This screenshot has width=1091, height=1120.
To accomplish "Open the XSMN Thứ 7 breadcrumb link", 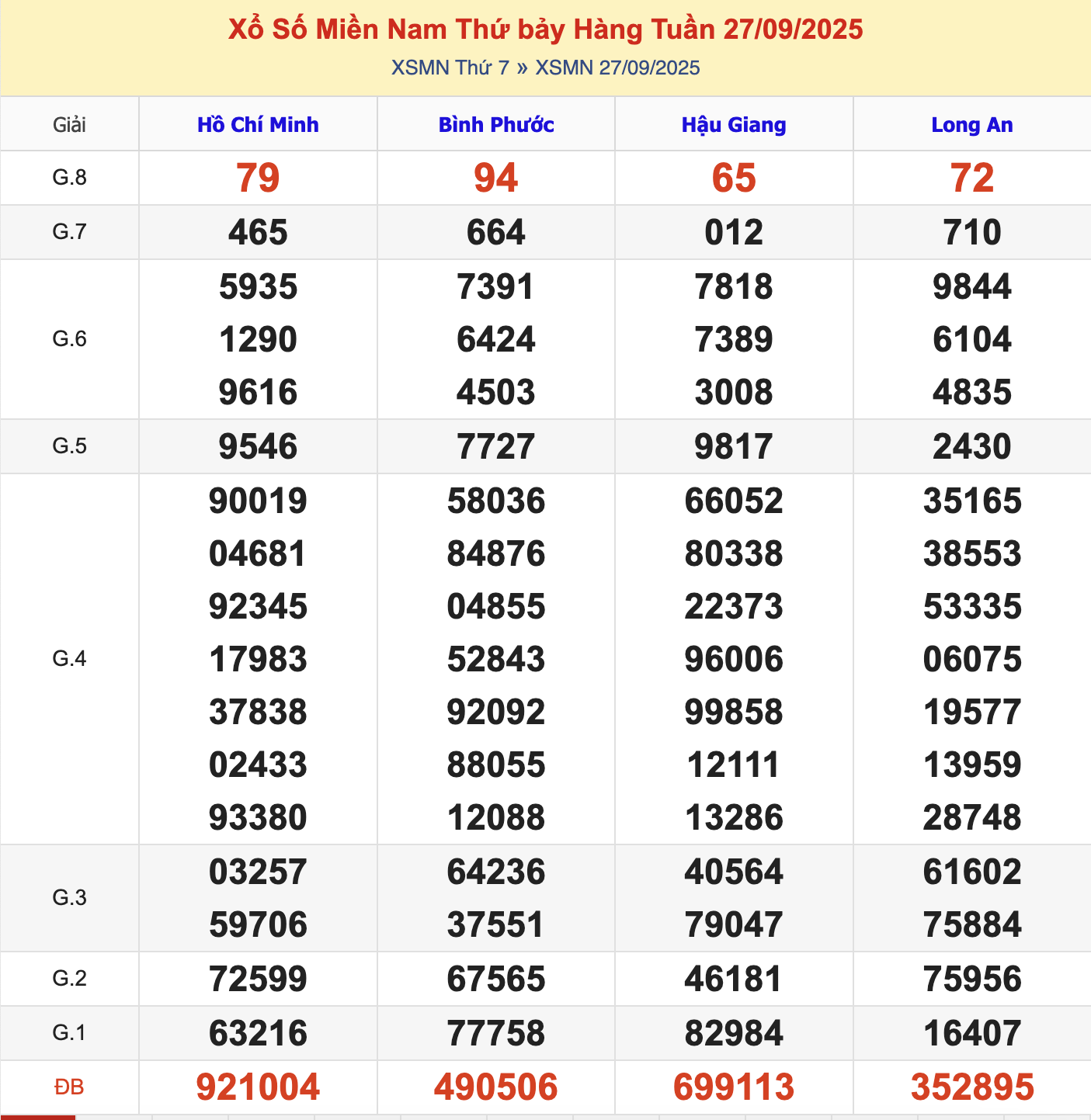I will pyautogui.click(x=450, y=68).
